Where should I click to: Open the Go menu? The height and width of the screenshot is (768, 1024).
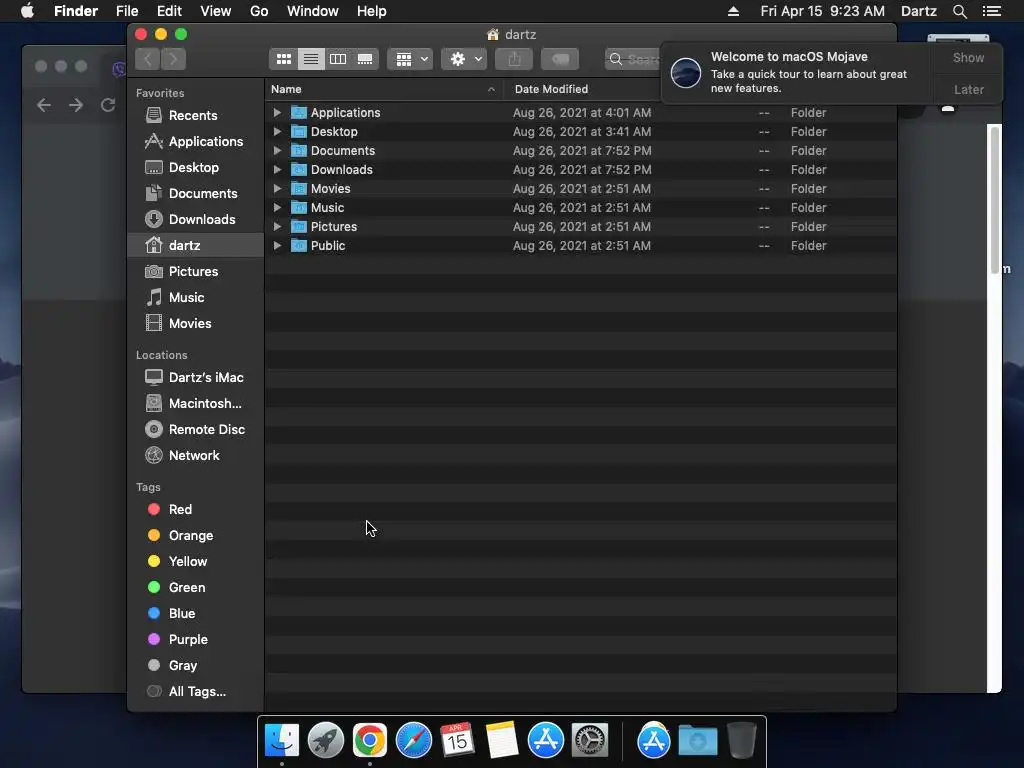tap(259, 11)
